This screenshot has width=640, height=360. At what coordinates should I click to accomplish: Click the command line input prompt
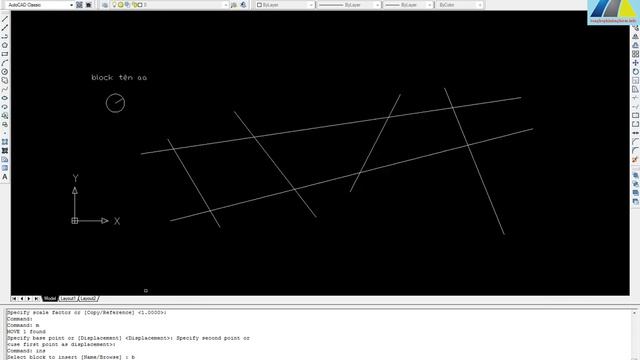[x=71, y=357]
